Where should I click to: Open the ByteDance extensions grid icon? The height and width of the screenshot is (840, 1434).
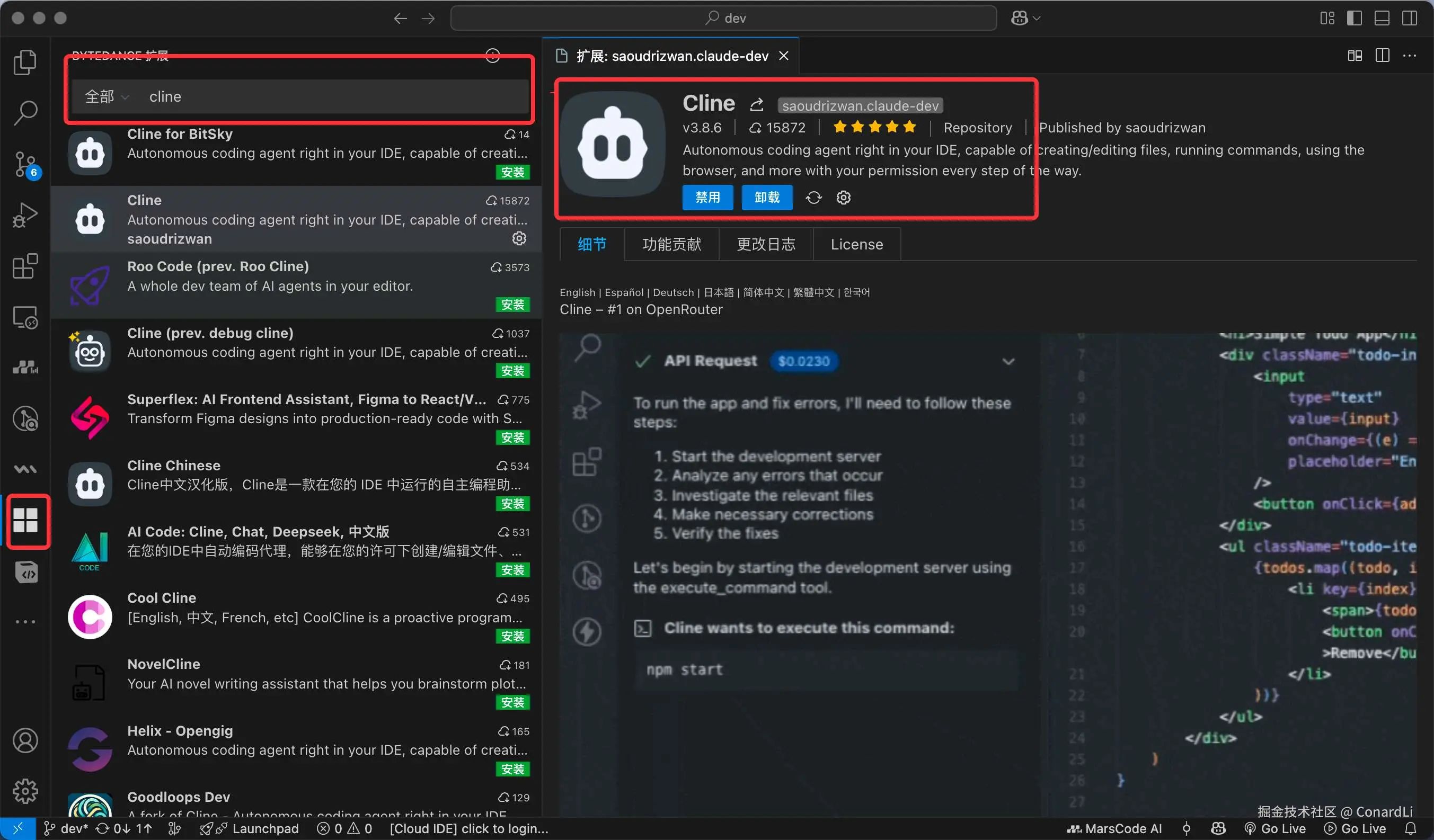pos(25,521)
